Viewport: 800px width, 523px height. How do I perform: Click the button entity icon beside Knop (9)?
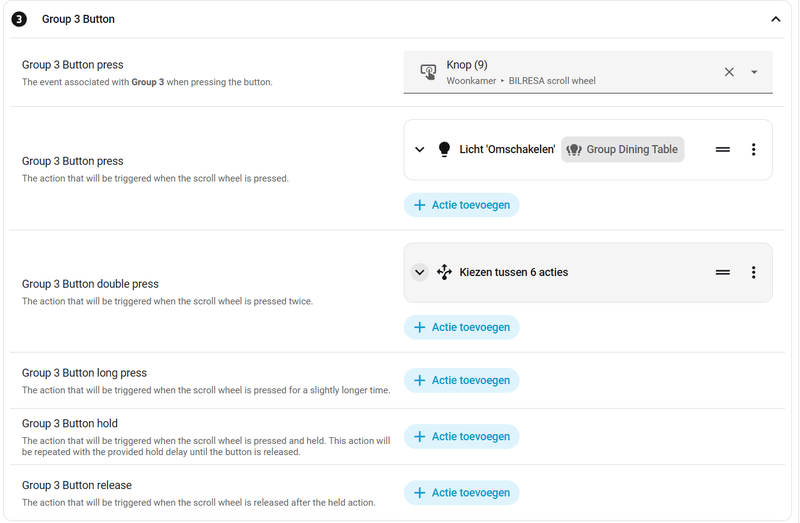coord(428,72)
